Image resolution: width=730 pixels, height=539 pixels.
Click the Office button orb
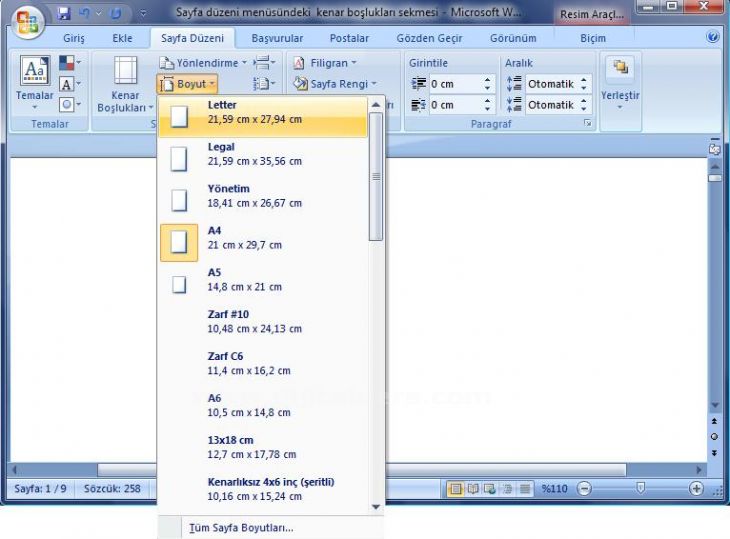tap(27, 21)
